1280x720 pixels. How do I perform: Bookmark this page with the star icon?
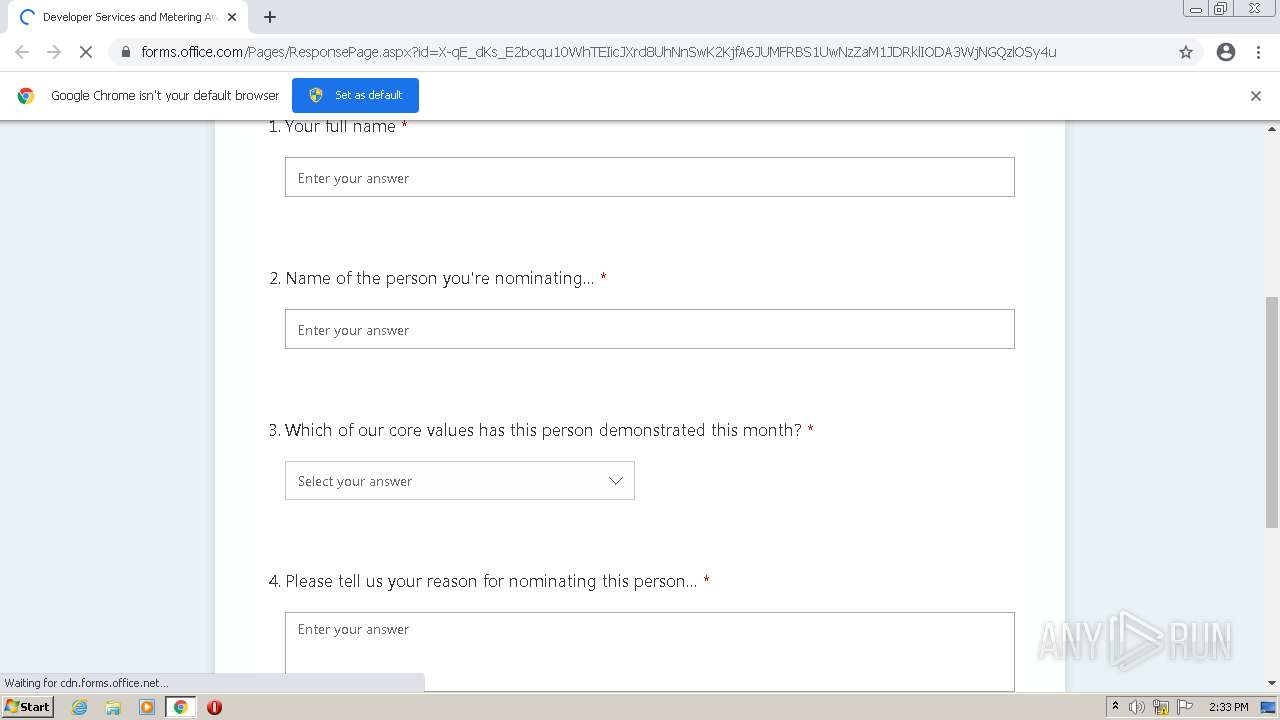coord(1186,52)
